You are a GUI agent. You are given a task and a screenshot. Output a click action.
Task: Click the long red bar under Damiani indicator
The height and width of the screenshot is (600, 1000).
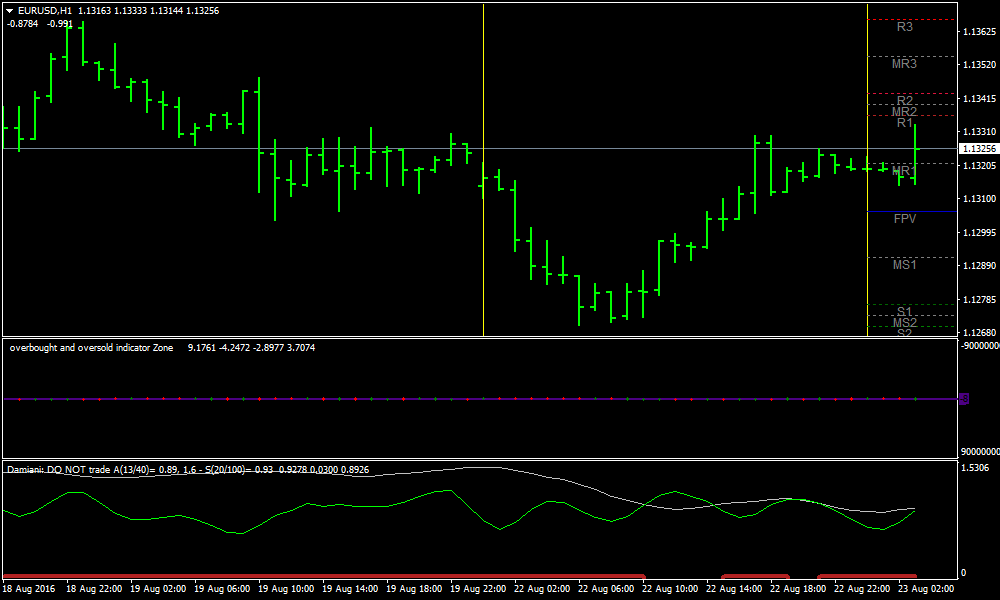click(x=320, y=576)
